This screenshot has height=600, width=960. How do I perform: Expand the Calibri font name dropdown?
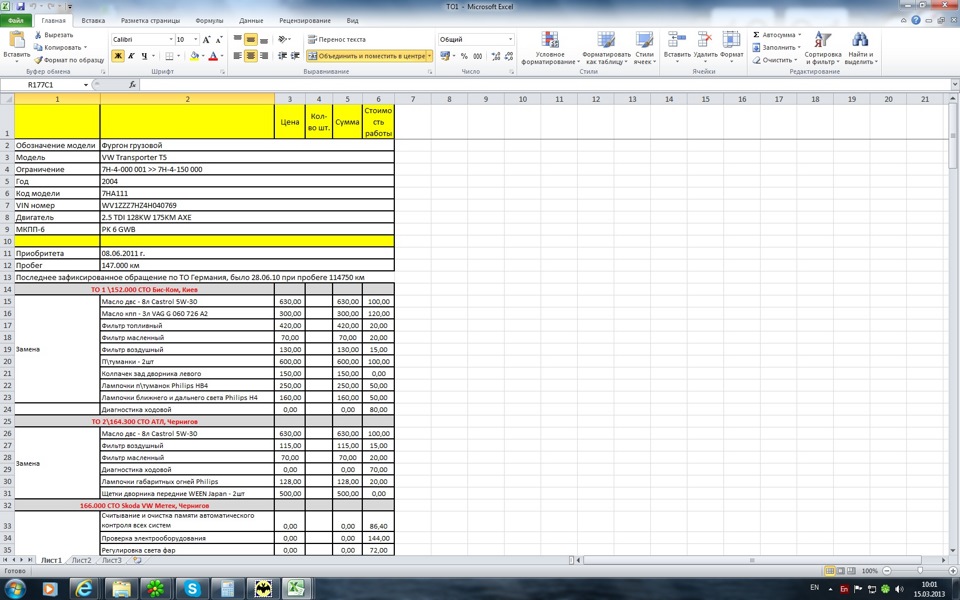click(171, 39)
